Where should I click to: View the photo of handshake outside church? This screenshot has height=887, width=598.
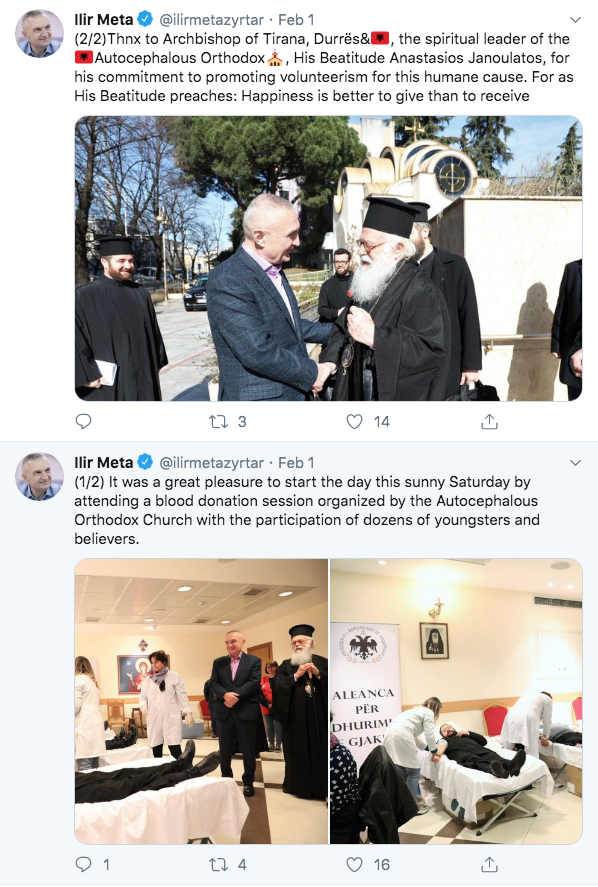tap(328, 259)
